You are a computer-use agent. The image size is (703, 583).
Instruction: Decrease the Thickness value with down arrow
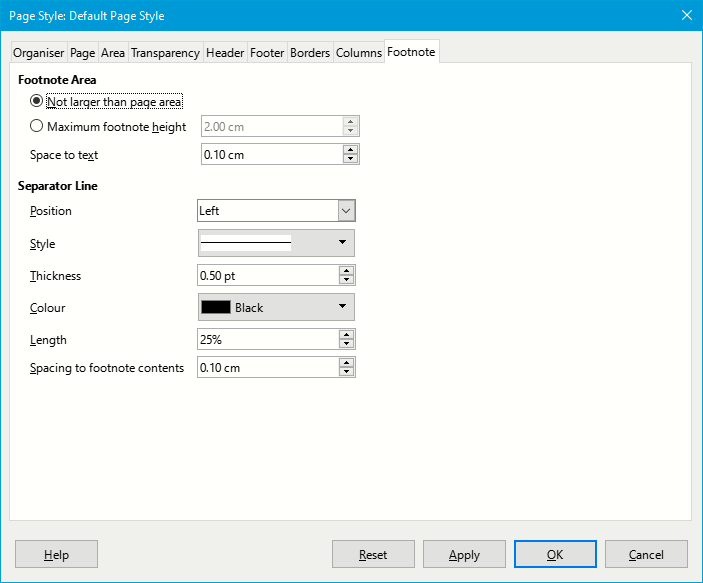(346, 280)
